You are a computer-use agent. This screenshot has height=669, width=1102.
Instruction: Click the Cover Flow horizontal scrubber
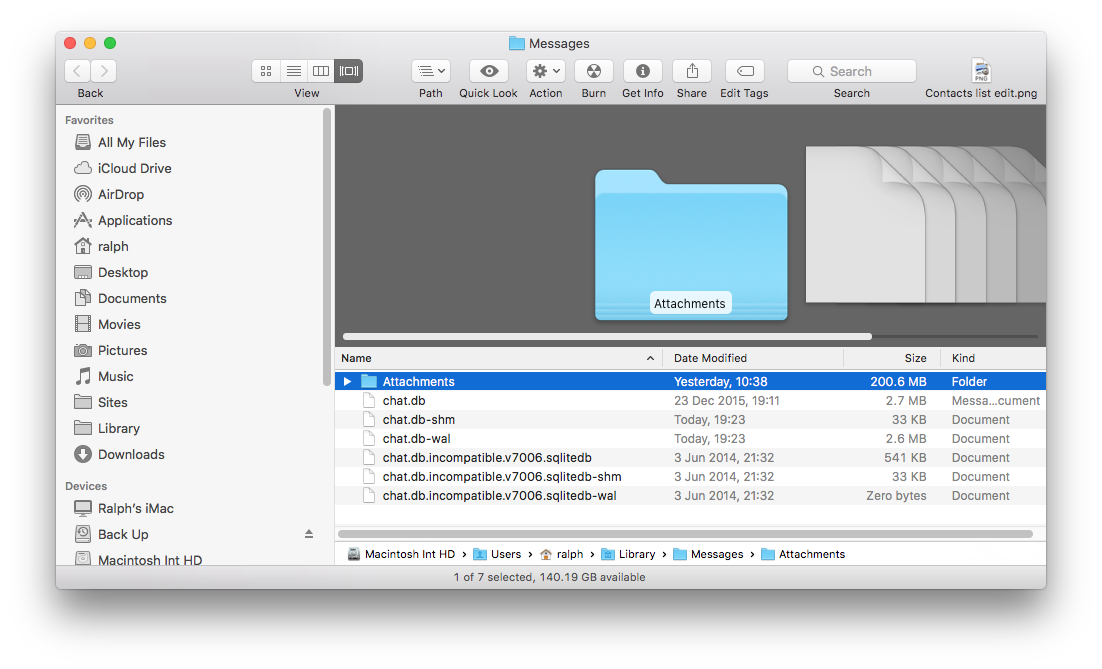tap(607, 337)
